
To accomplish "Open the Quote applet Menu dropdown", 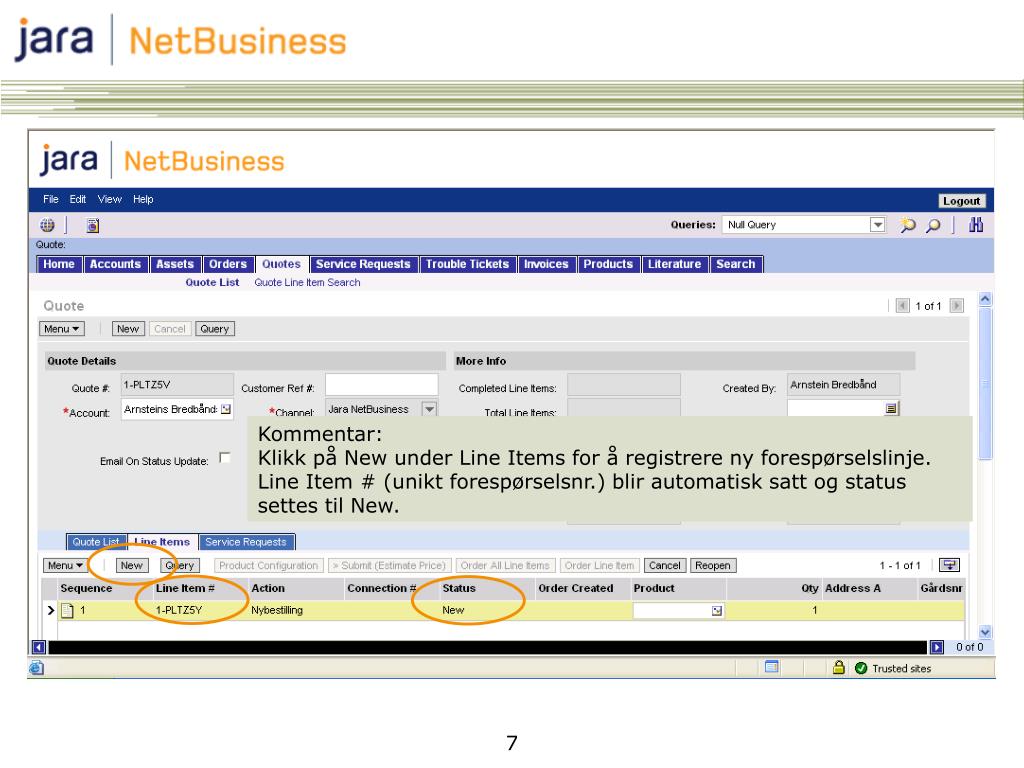I will pos(62,329).
